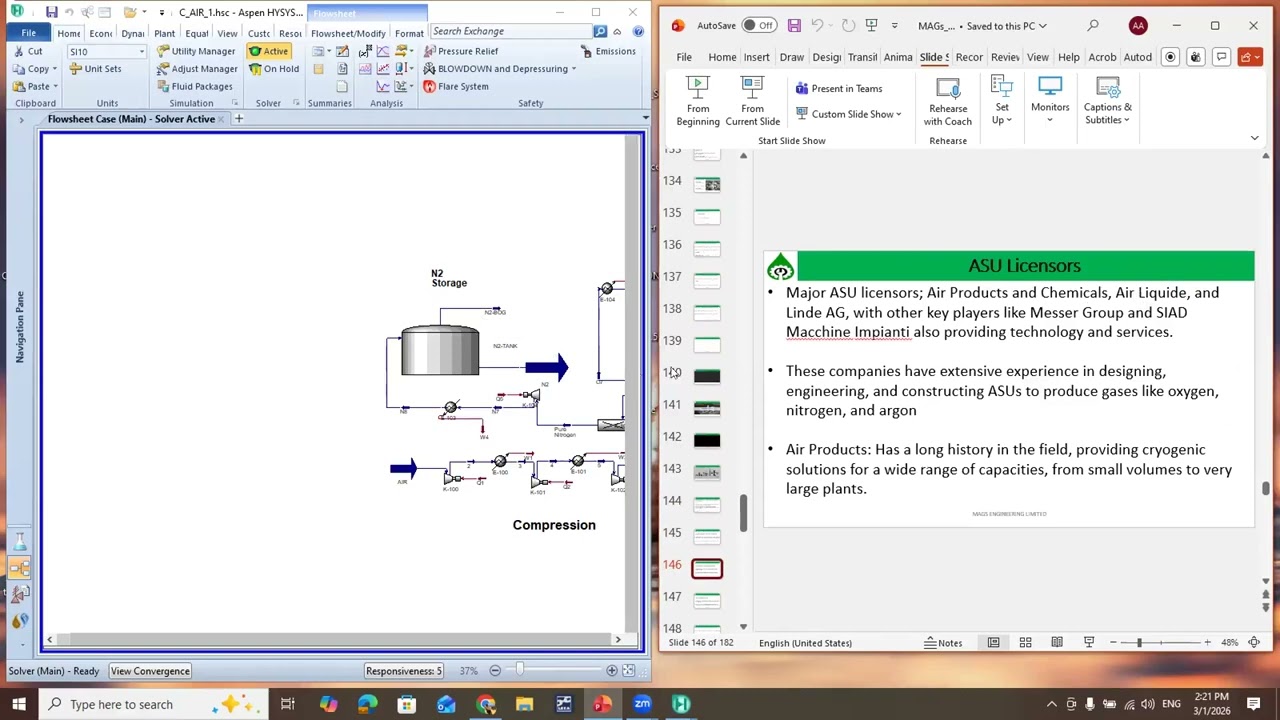Collapse the PowerPoint ribbon chevron

pyautogui.click(x=1254, y=138)
